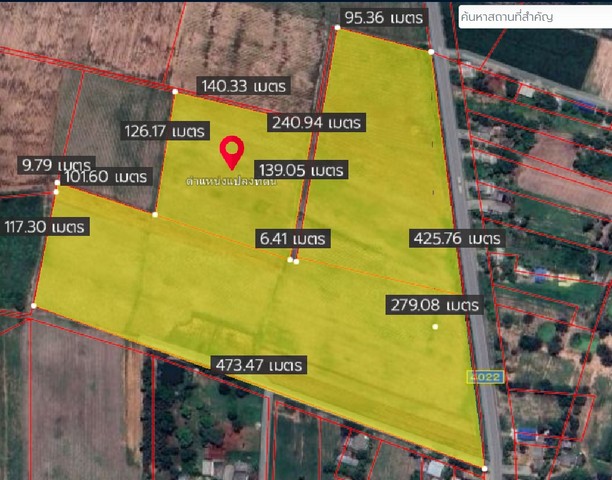Click the white vertex dot below 279.08 label
Screen dimensions: 612x480
click(x=435, y=326)
